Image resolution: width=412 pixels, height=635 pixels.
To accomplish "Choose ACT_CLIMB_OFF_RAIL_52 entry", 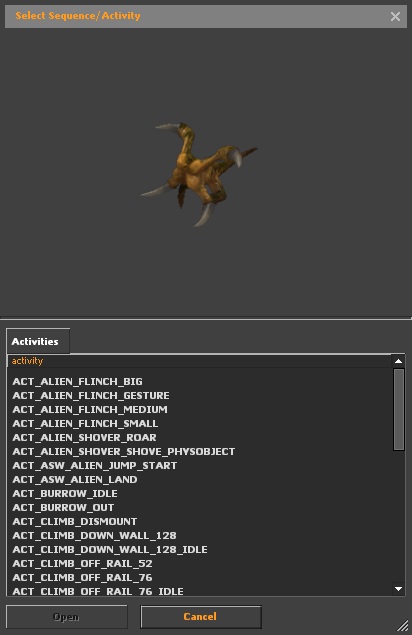I will point(200,563).
